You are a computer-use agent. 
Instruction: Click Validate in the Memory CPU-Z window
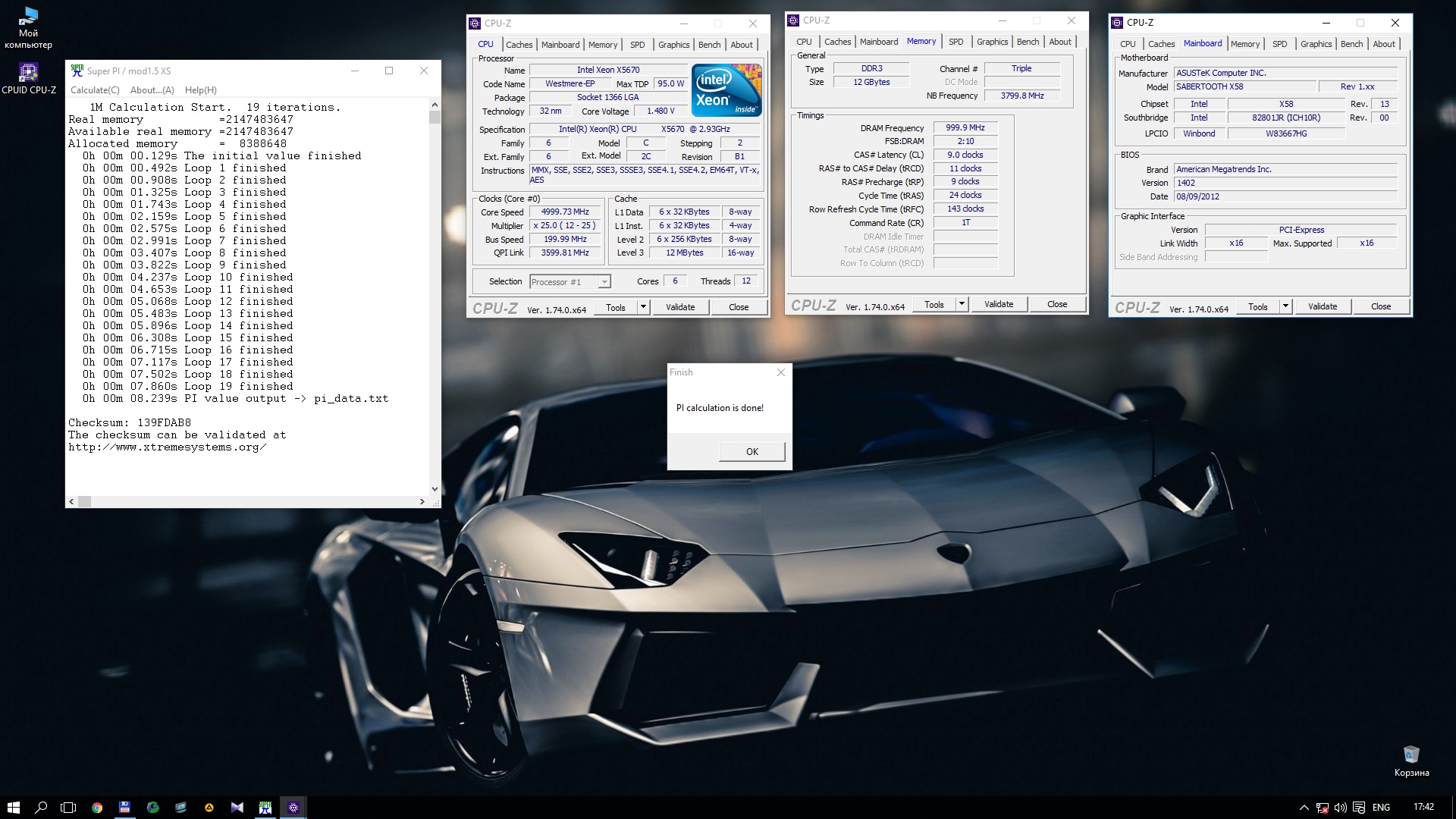(998, 304)
